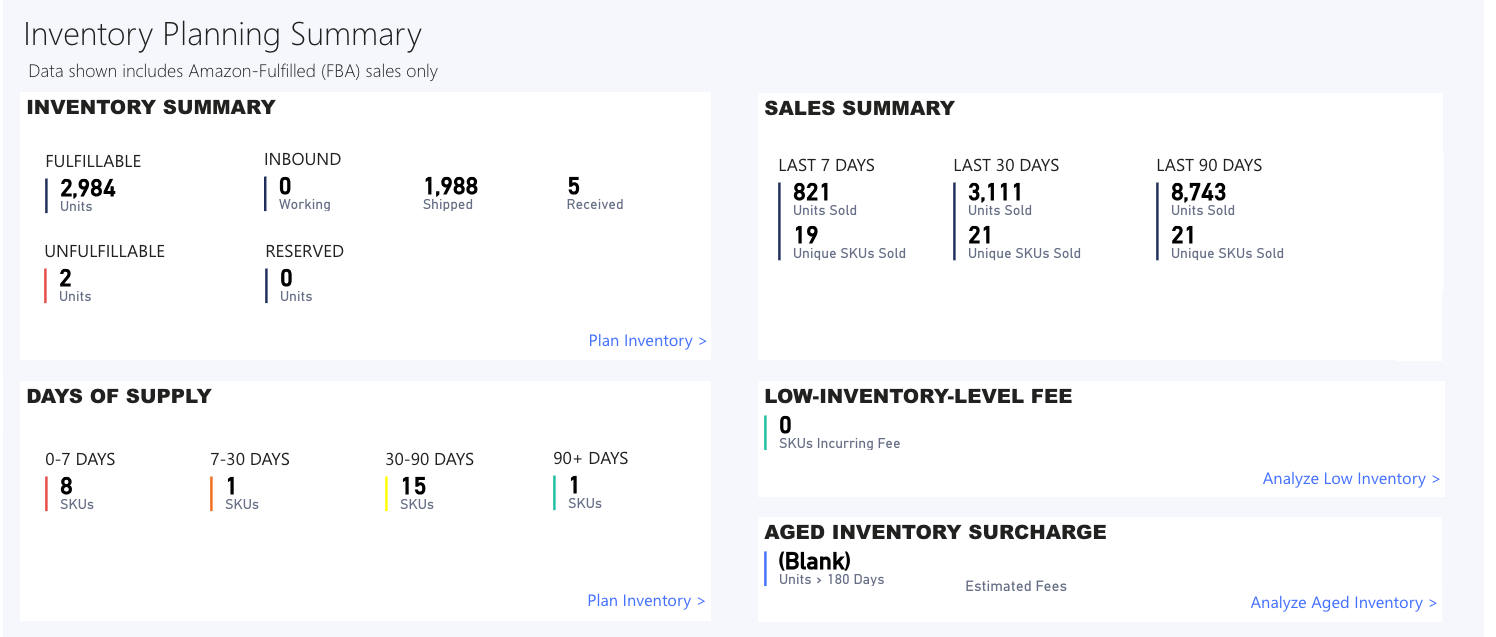Click the Sales Summary heading
This screenshot has height=637, width=1496.
coord(859,108)
